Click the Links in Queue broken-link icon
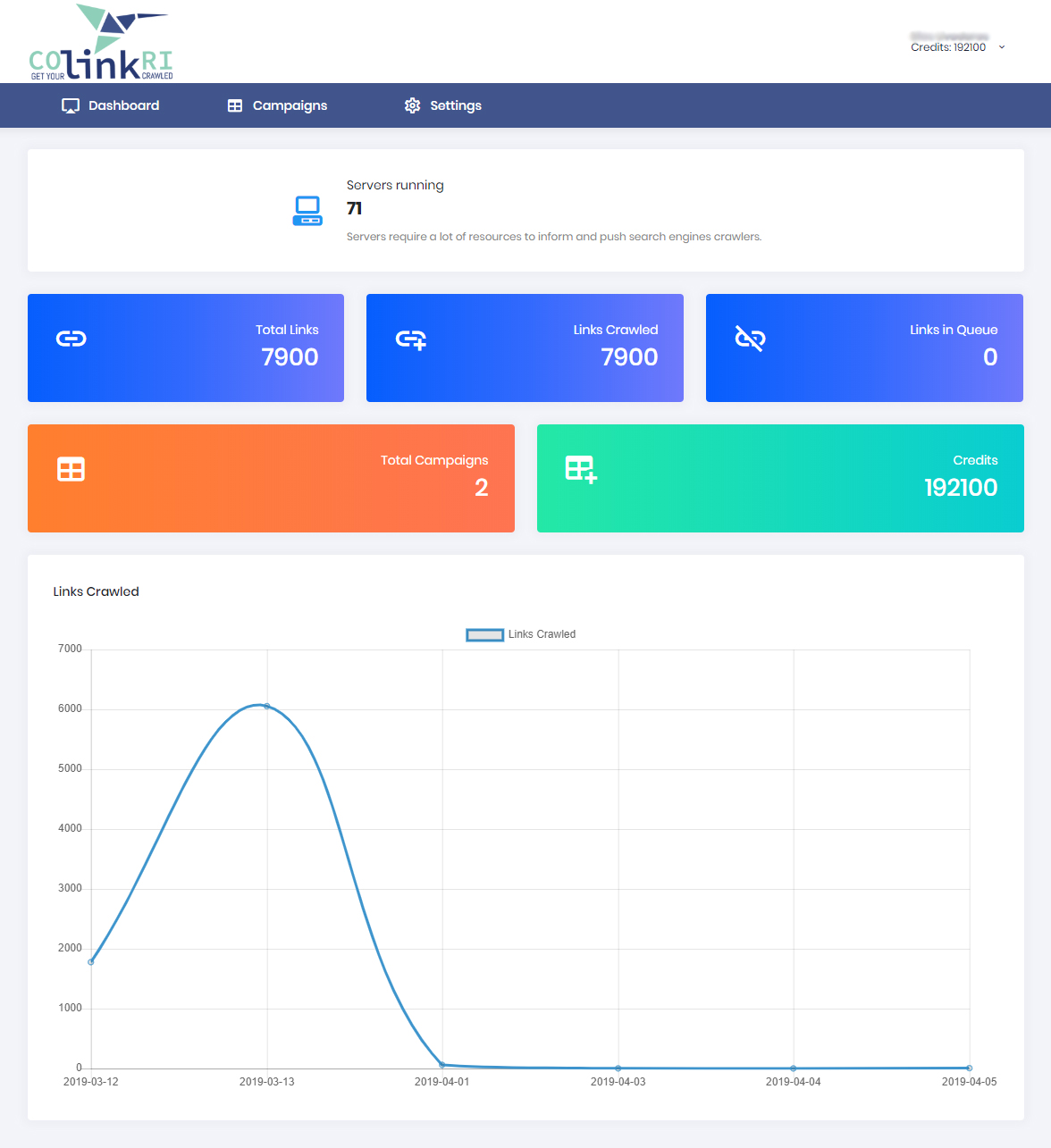The image size is (1051, 1148). coord(750,339)
